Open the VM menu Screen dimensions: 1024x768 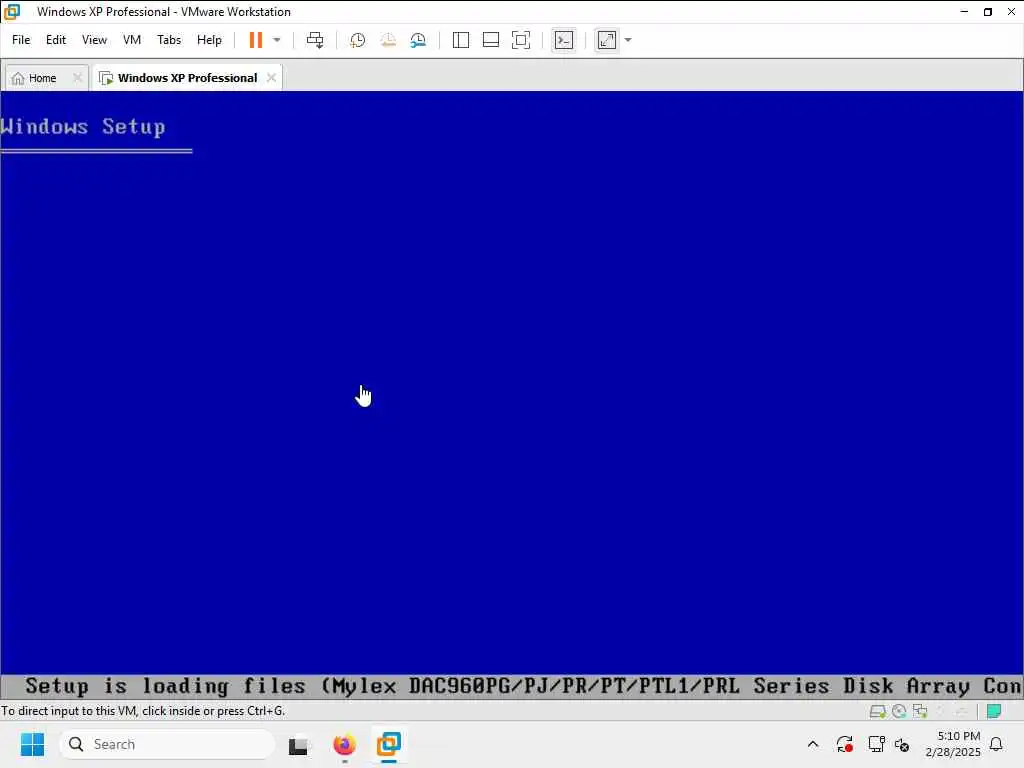coord(132,40)
